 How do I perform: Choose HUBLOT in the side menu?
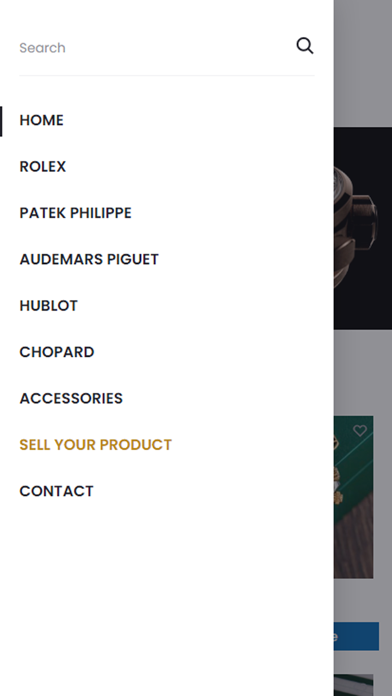click(48, 305)
